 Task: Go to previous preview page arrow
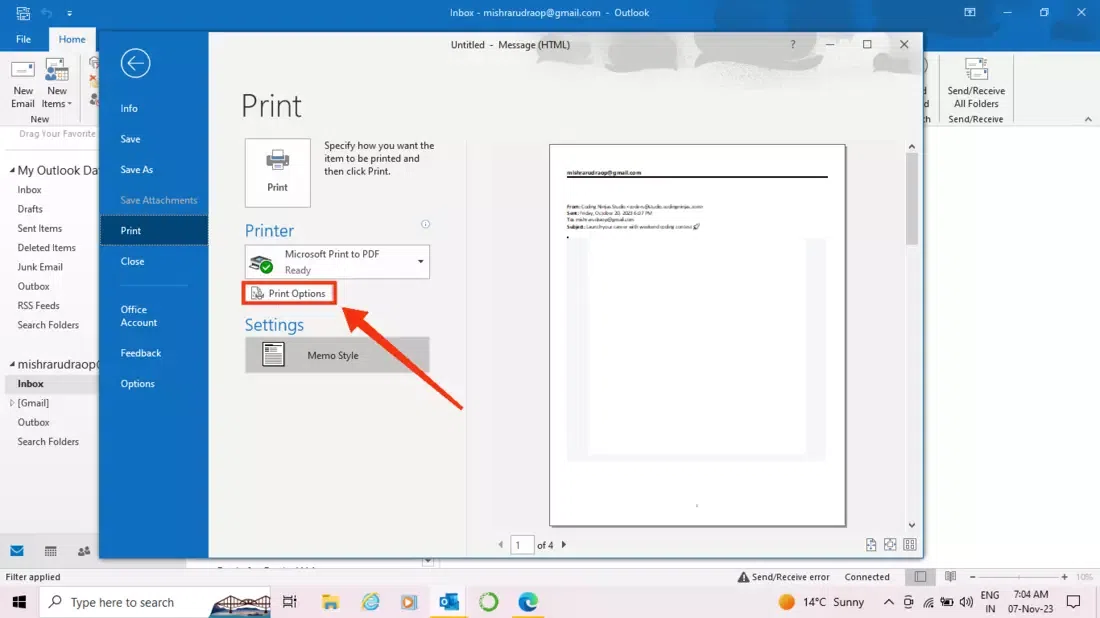click(x=500, y=544)
